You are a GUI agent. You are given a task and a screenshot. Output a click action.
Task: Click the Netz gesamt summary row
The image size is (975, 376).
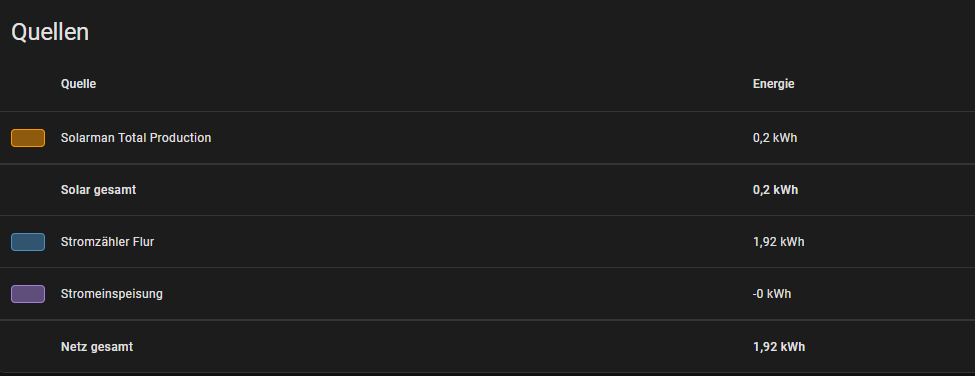[488, 347]
